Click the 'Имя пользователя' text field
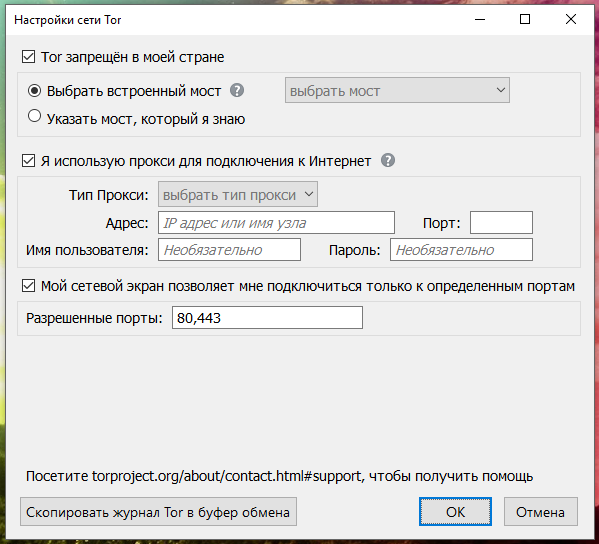 229,250
